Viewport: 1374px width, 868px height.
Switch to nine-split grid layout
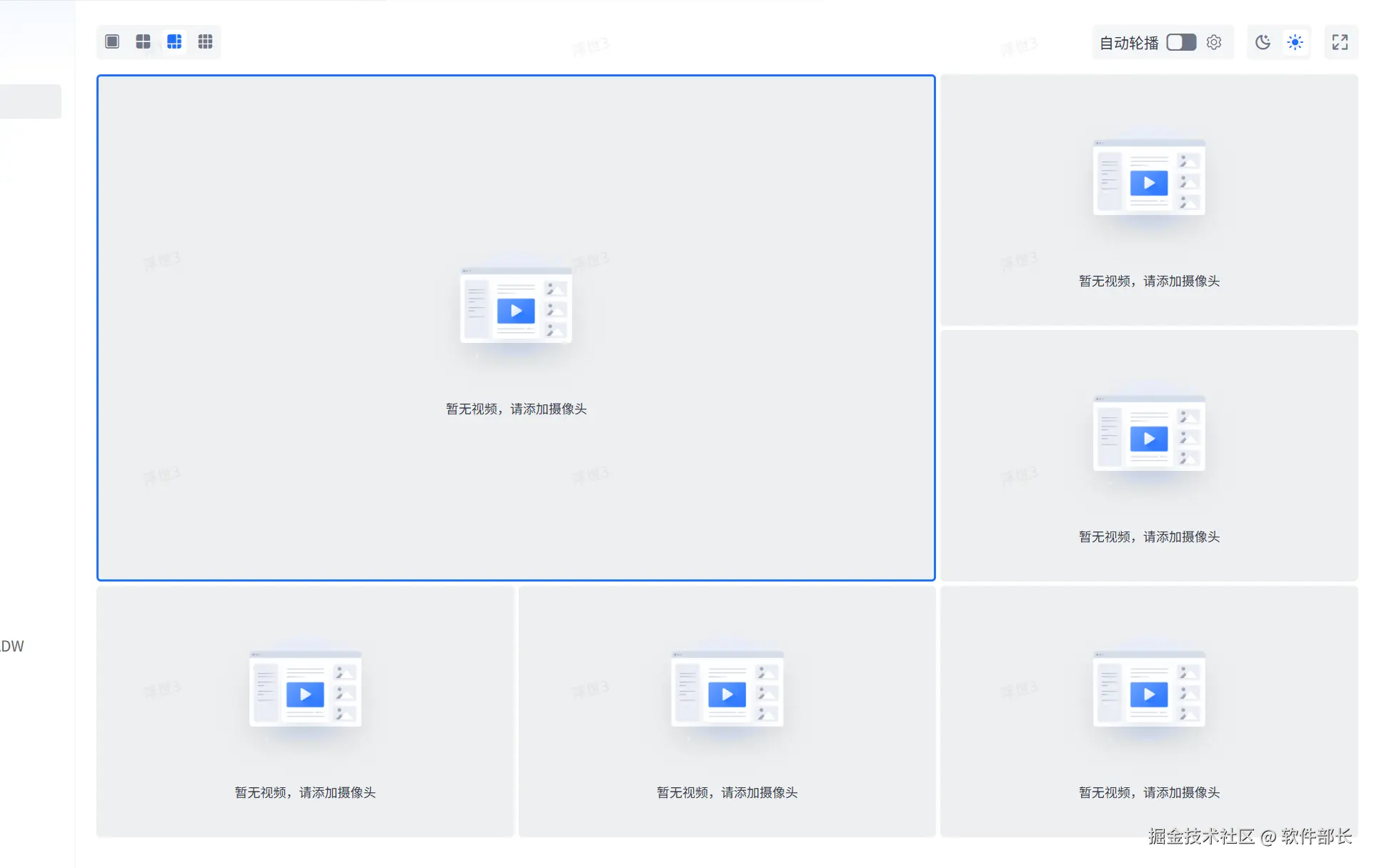[205, 41]
